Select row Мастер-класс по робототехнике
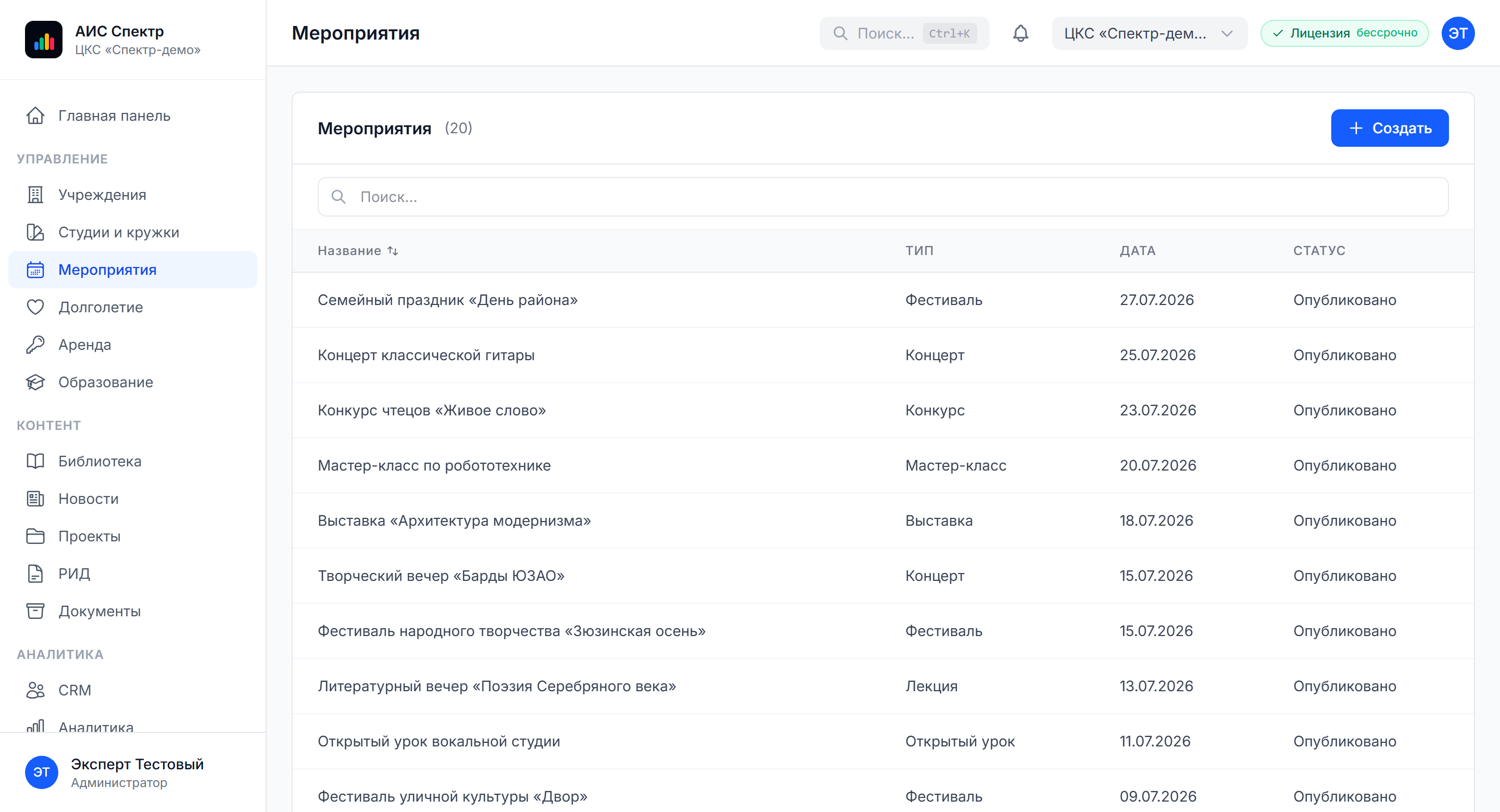The width and height of the screenshot is (1500, 812). pos(883,466)
